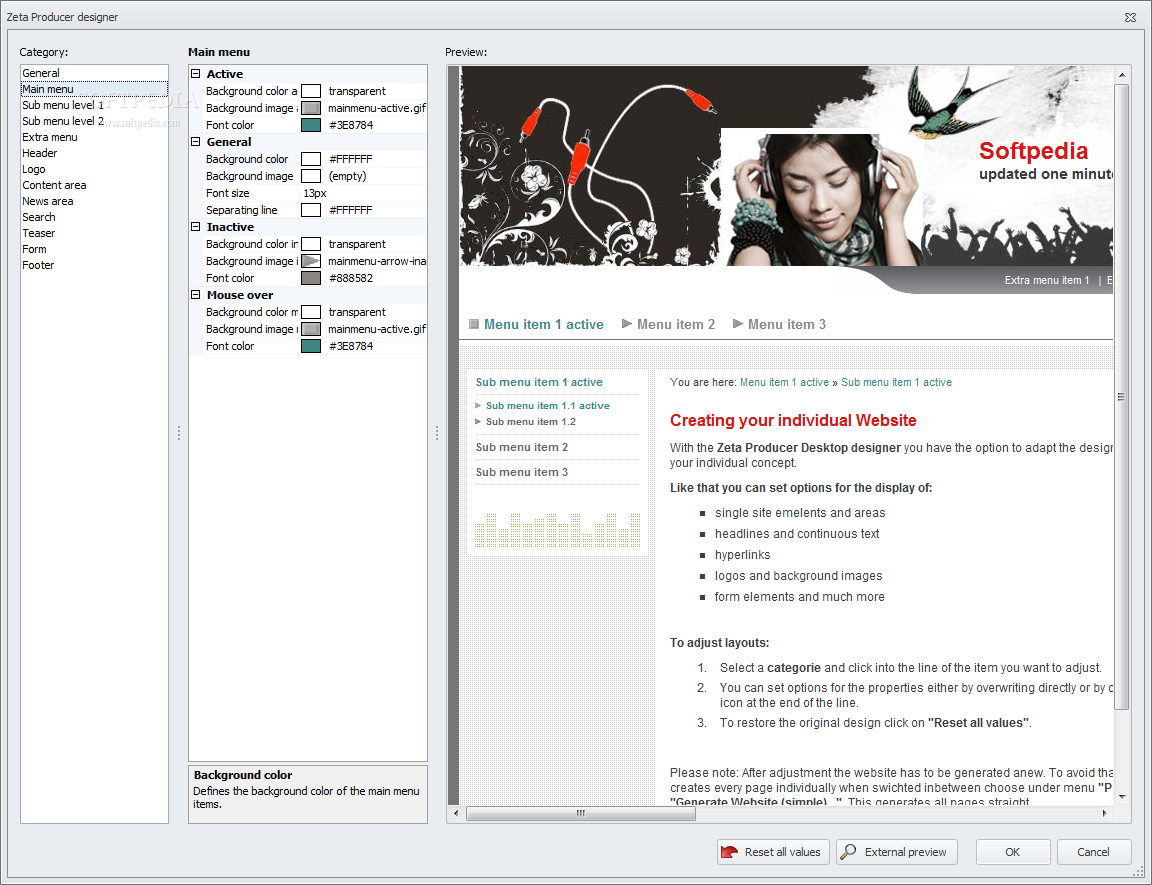
Task: Select Form category
Action: click(x=94, y=249)
